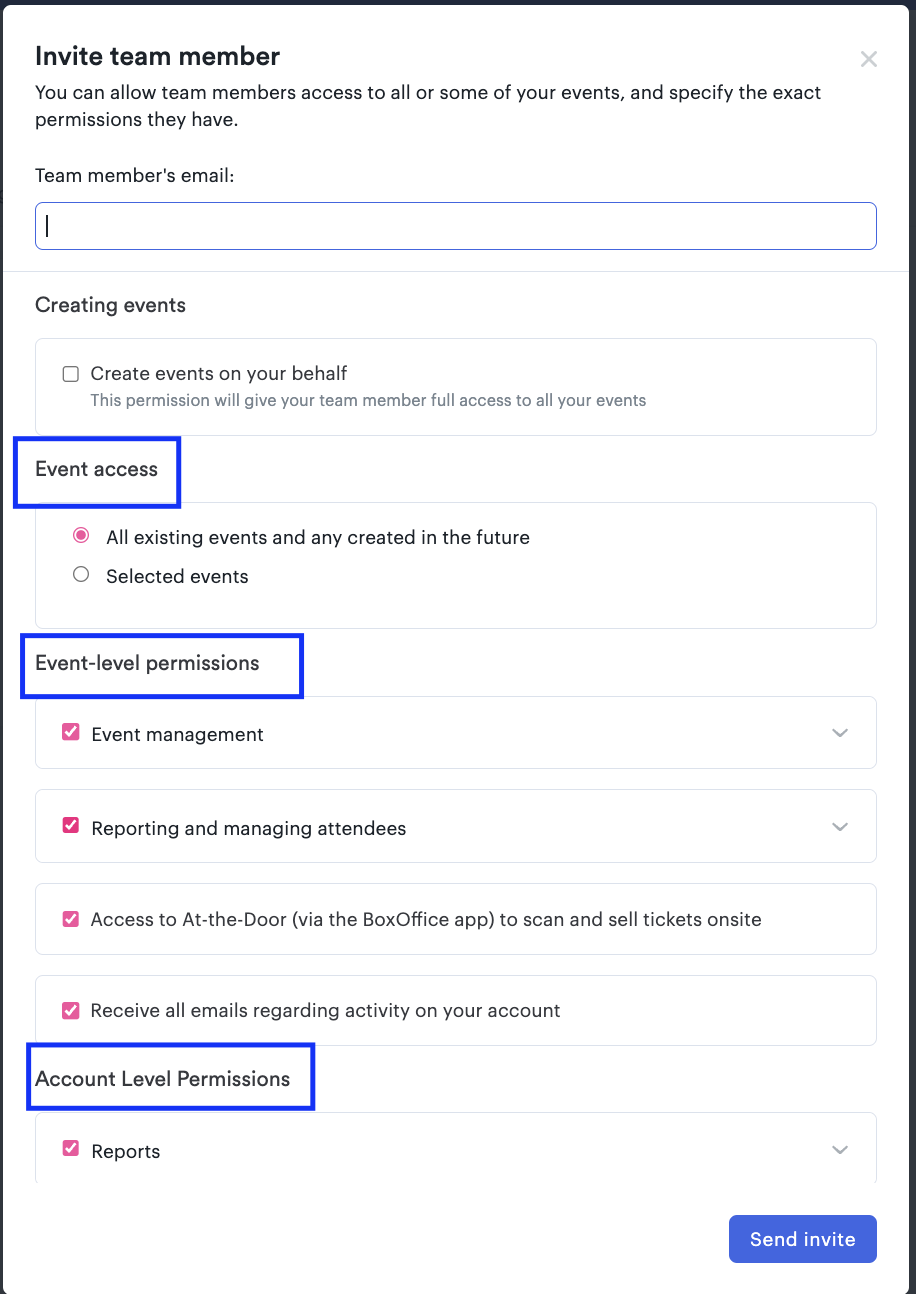
Task: Expand the Event management chevron
Action: click(840, 733)
